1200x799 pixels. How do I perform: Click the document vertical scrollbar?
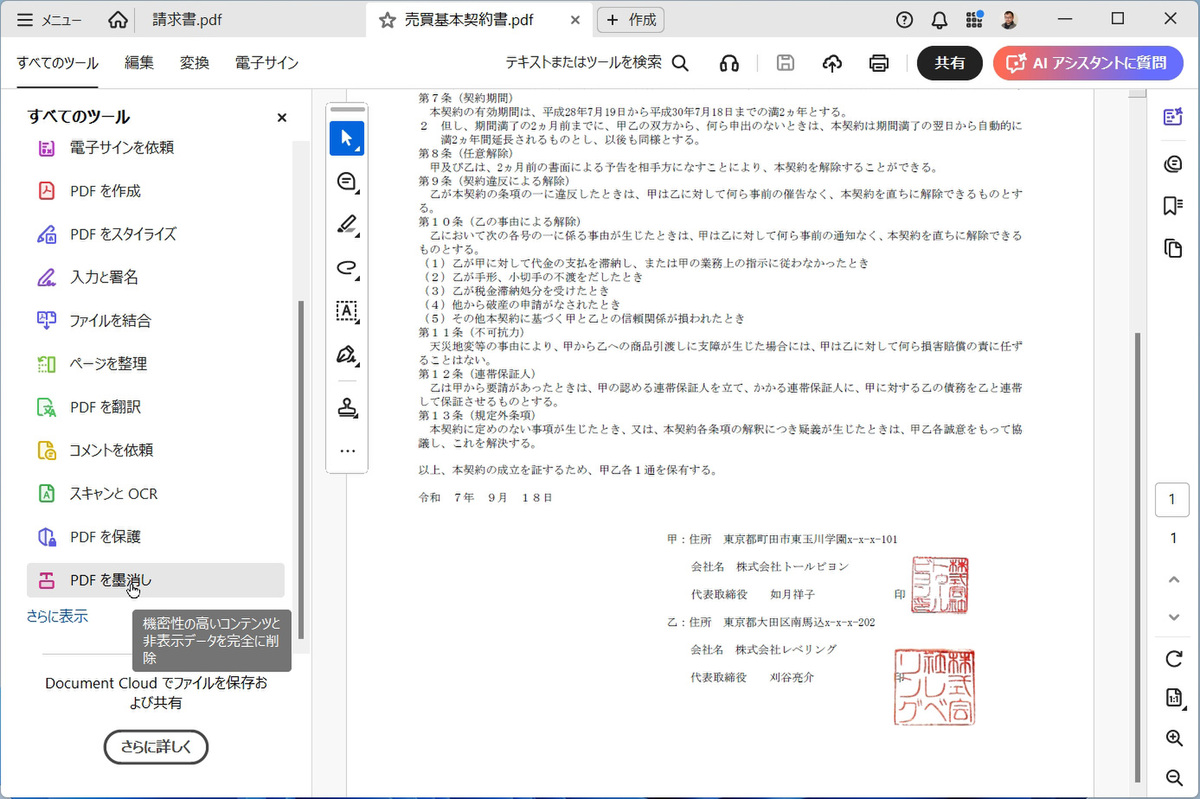1136,555
